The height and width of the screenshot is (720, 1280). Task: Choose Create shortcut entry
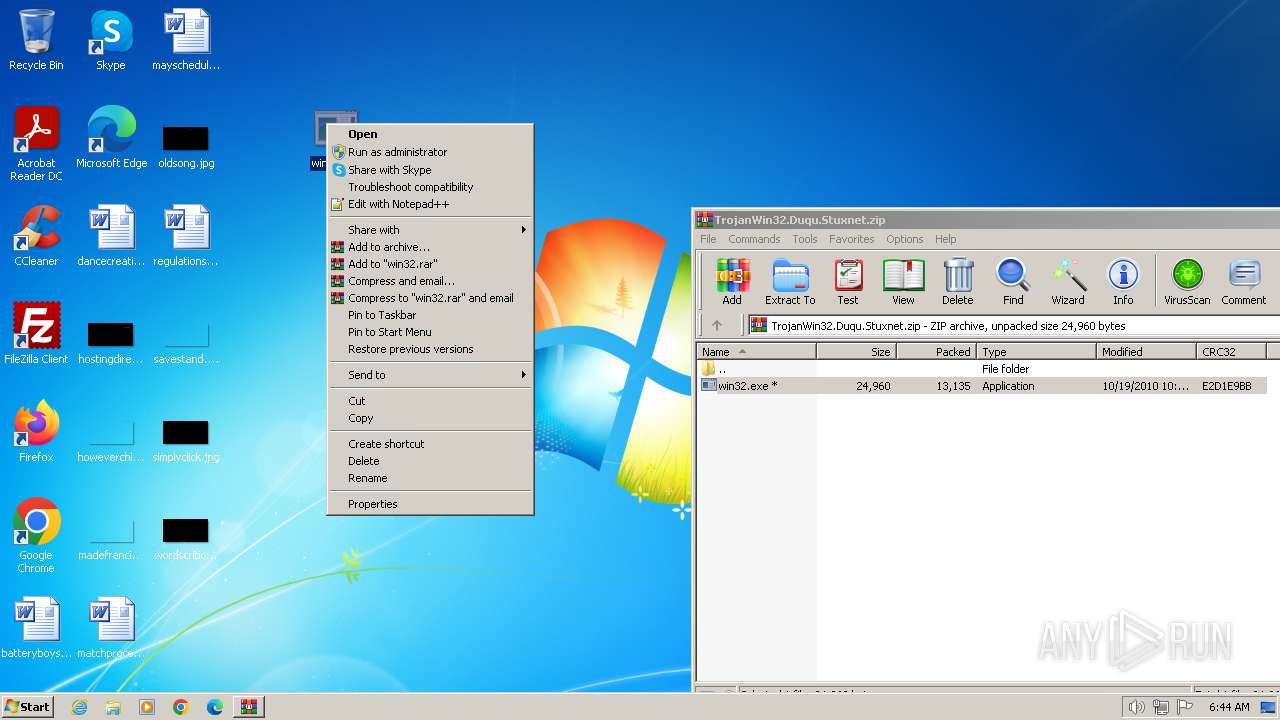431,444
